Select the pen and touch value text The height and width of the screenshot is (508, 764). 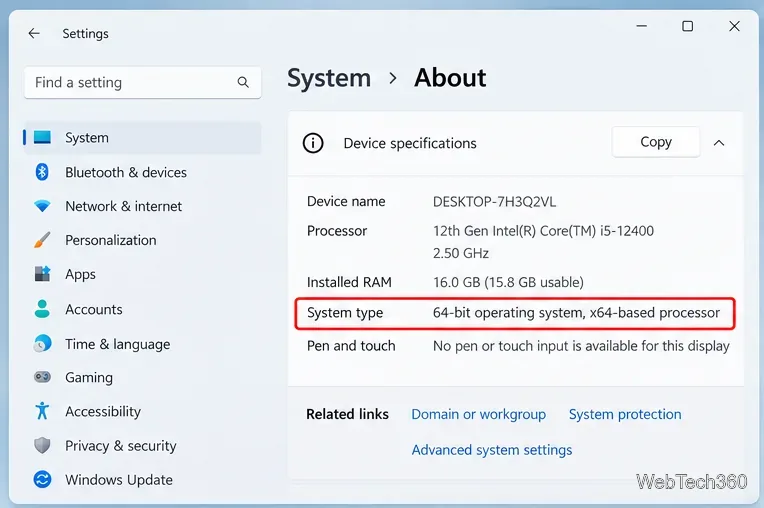581,346
